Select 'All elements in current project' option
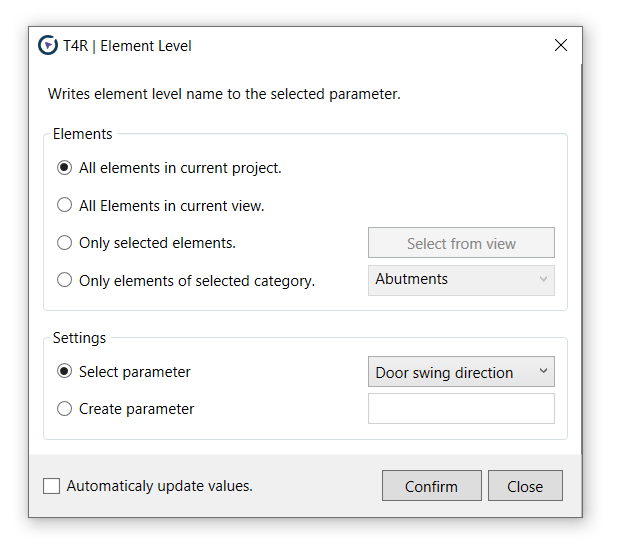This screenshot has height=551, width=618. pos(64,168)
